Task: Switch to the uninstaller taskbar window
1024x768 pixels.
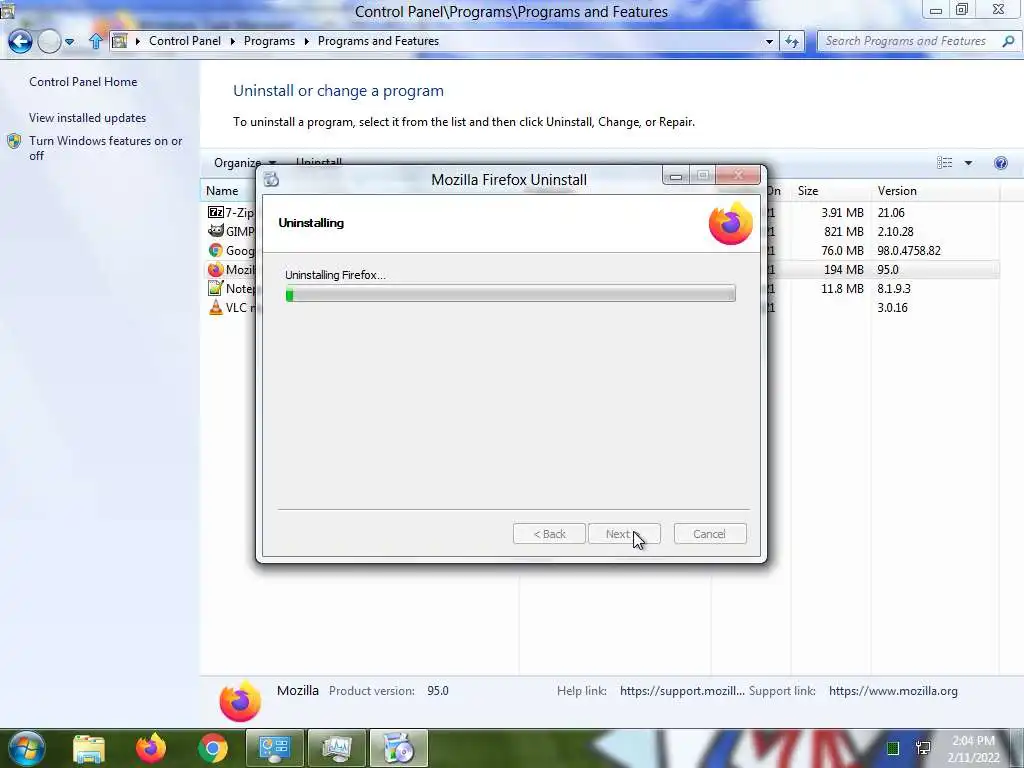Action: [399, 748]
